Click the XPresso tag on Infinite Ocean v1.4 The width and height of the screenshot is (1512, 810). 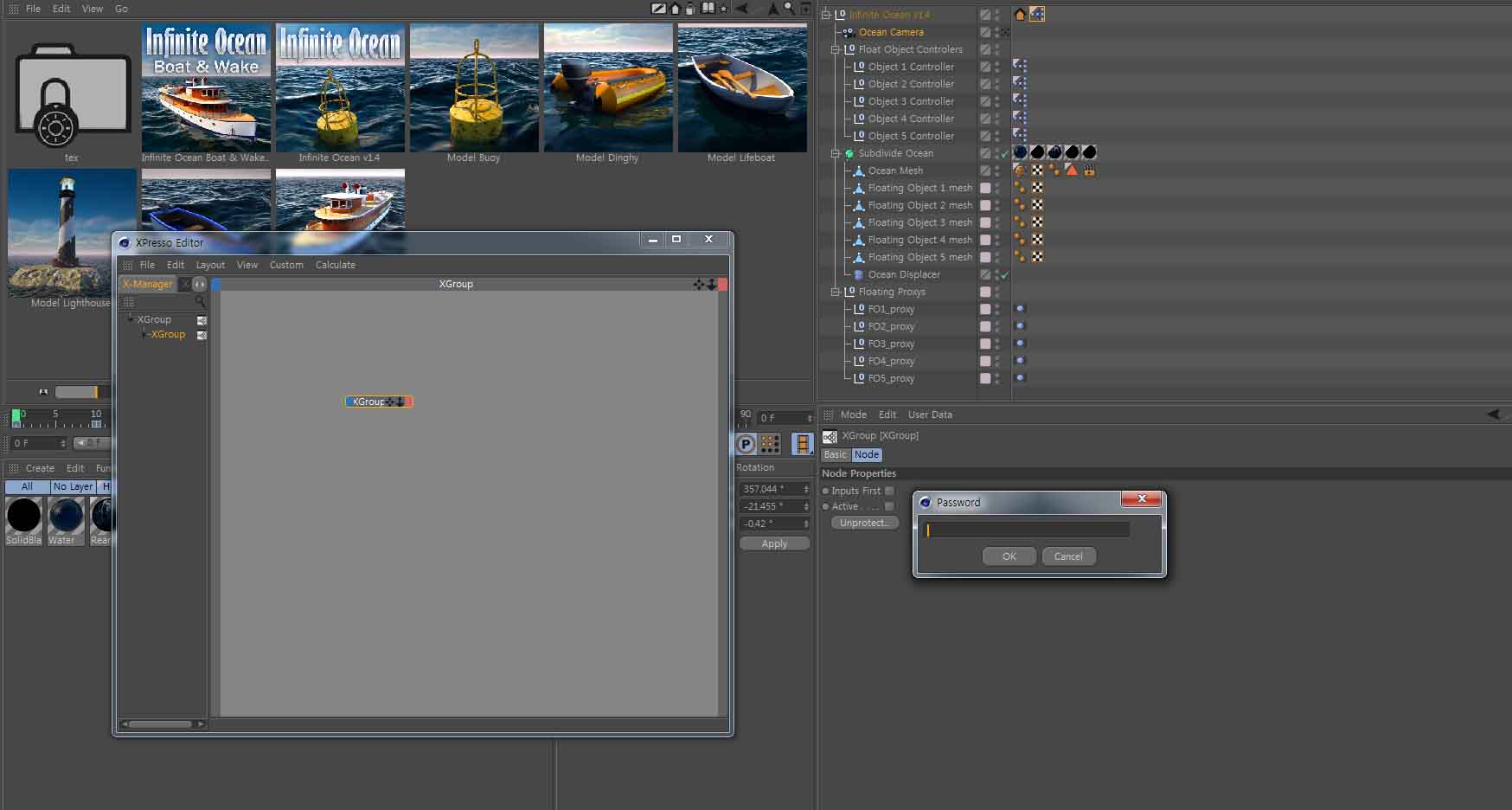1037,14
